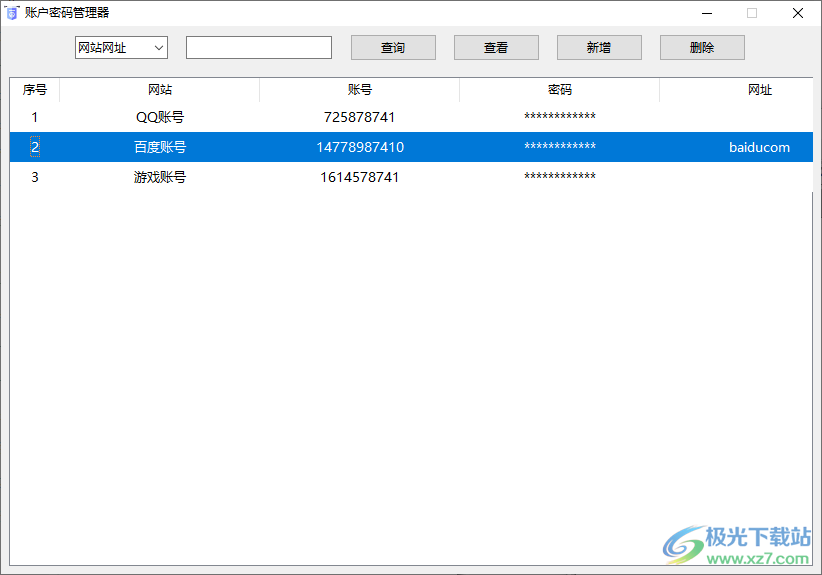The height and width of the screenshot is (575, 822).
Task: Select the 百度账号 cell
Action: pos(160,147)
